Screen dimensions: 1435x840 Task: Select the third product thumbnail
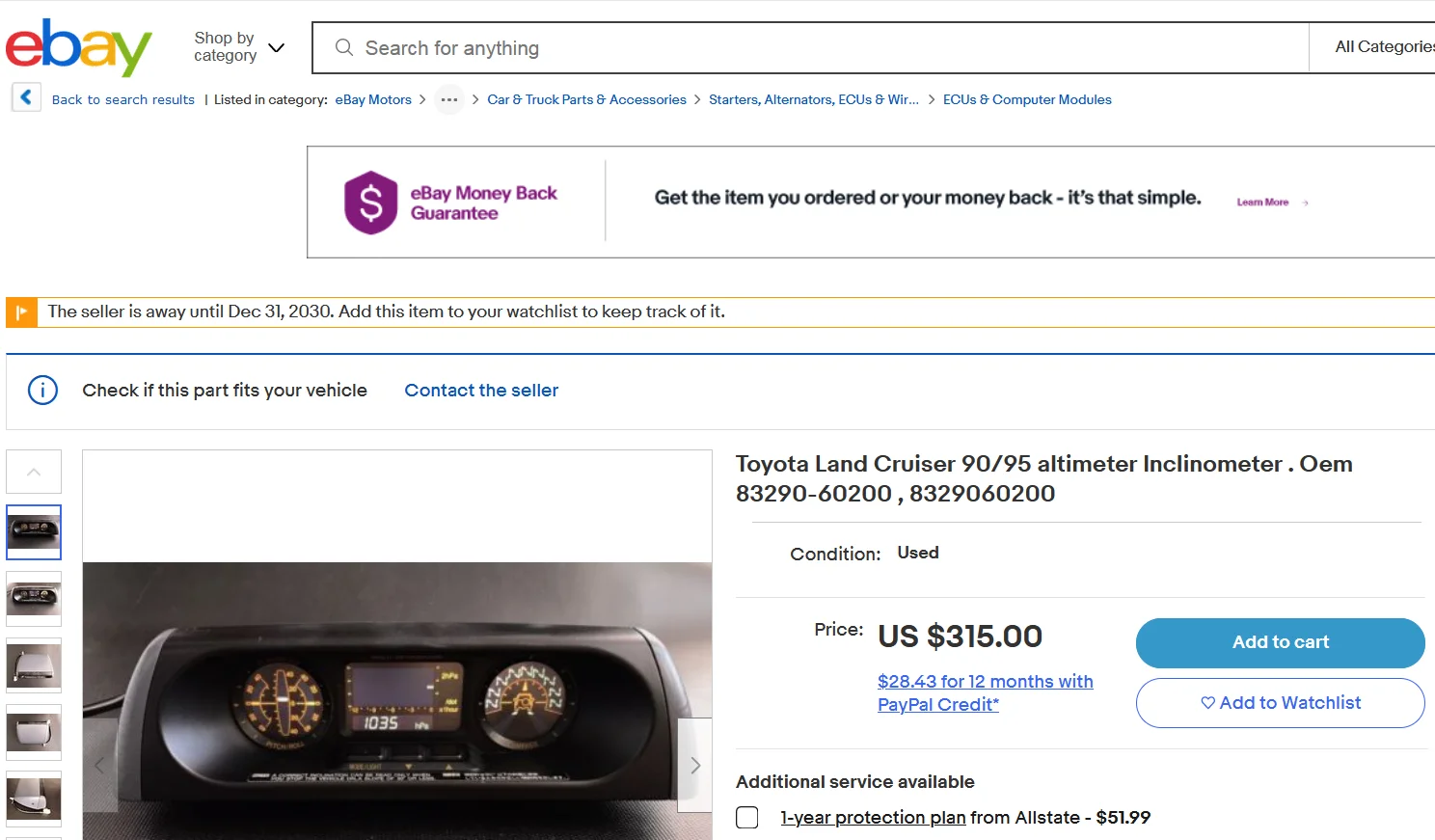[34, 665]
